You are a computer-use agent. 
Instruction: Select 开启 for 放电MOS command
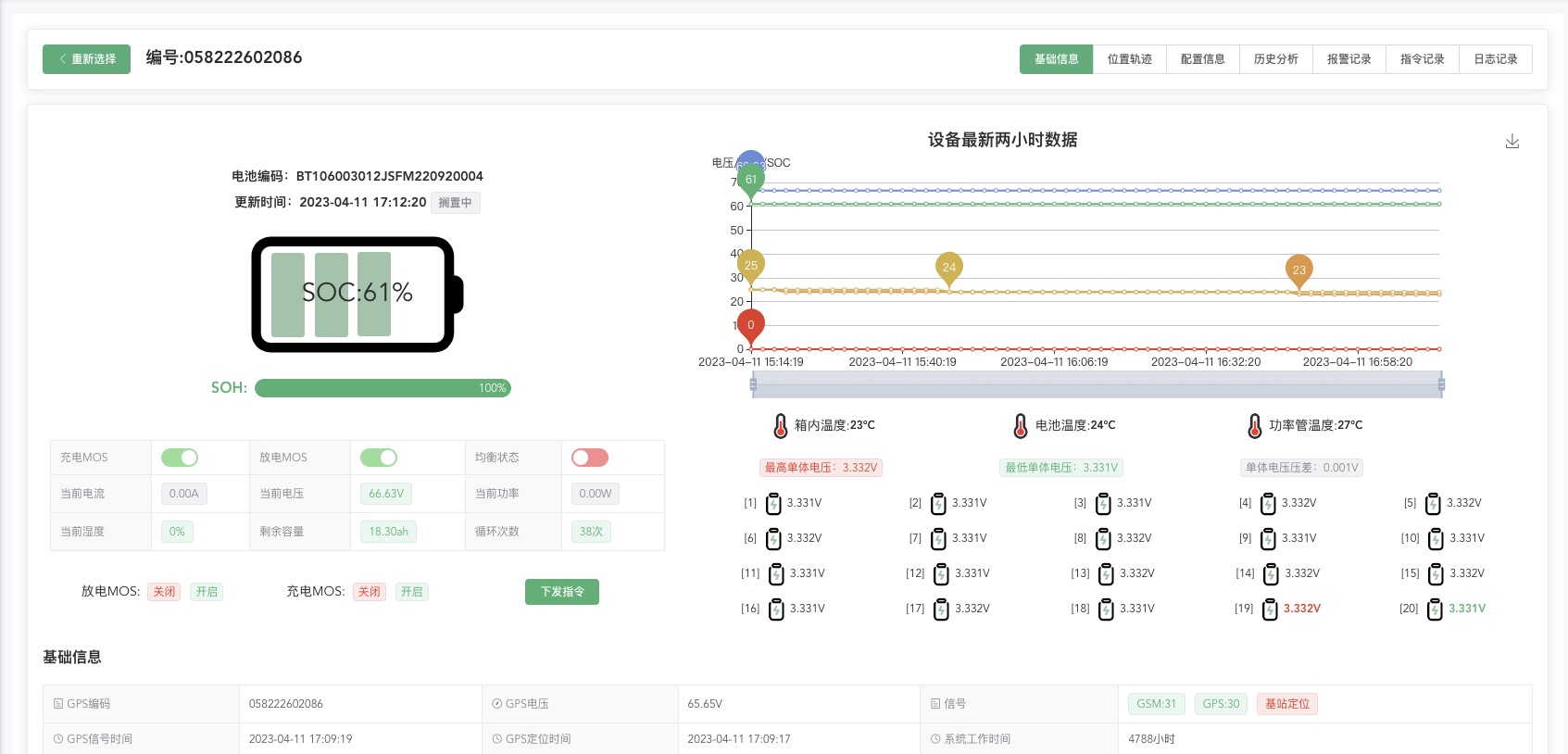(207, 592)
